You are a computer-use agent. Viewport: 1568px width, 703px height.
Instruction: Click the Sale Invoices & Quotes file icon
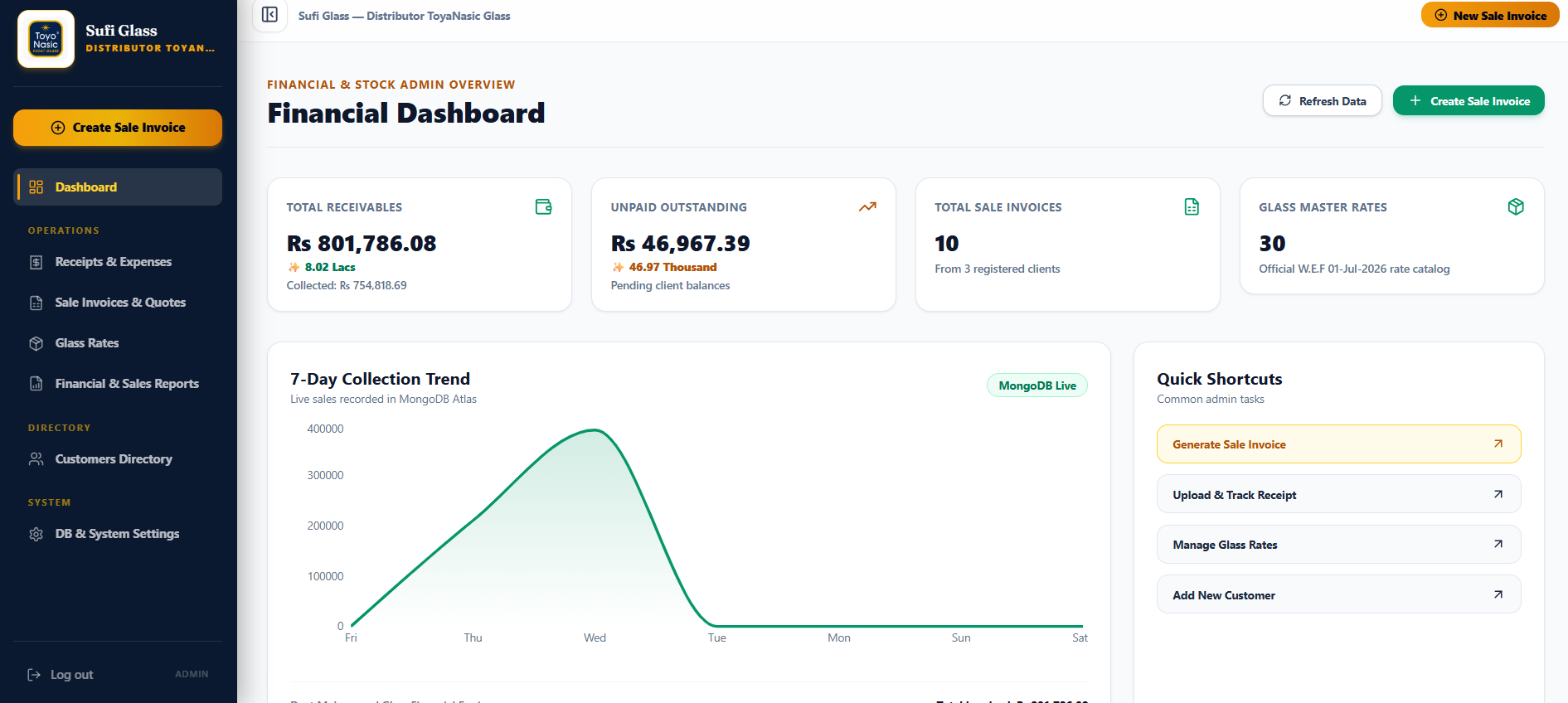coord(36,303)
